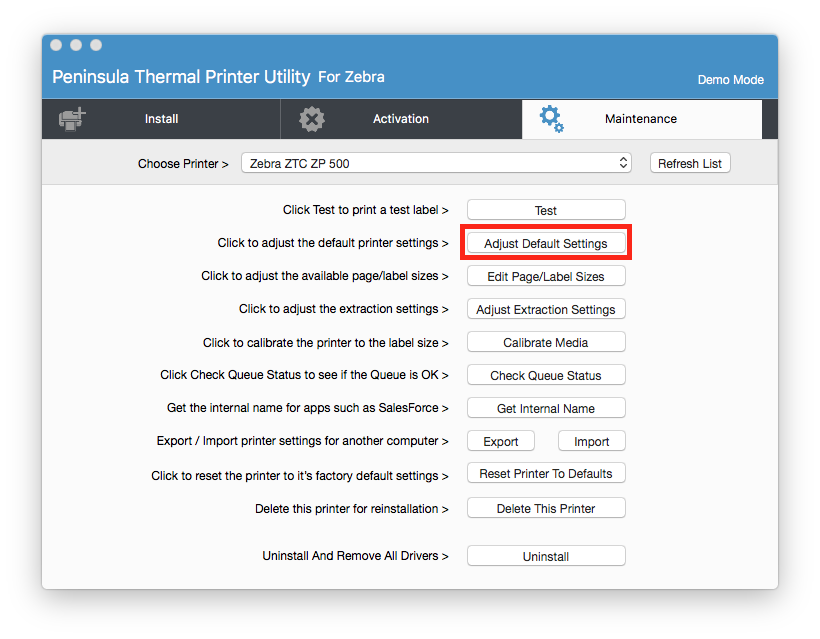Click the Calibrate Media button

[546, 342]
